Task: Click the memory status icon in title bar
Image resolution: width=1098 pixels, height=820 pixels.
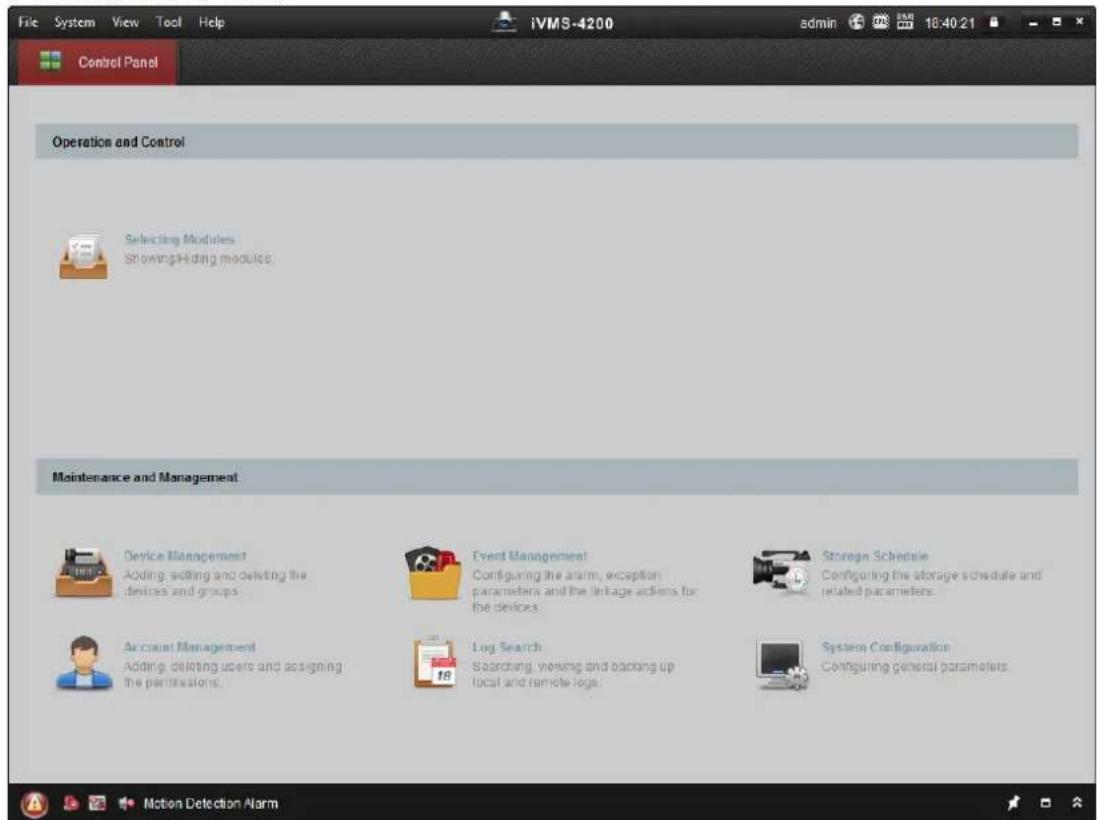Action: [x=905, y=22]
